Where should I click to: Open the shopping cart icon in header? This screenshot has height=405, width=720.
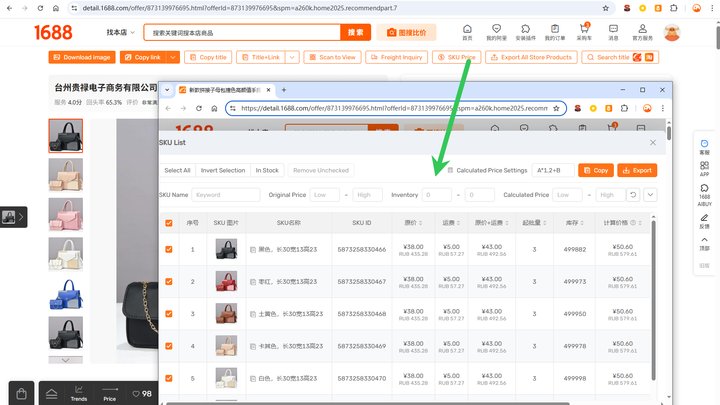(x=584, y=32)
